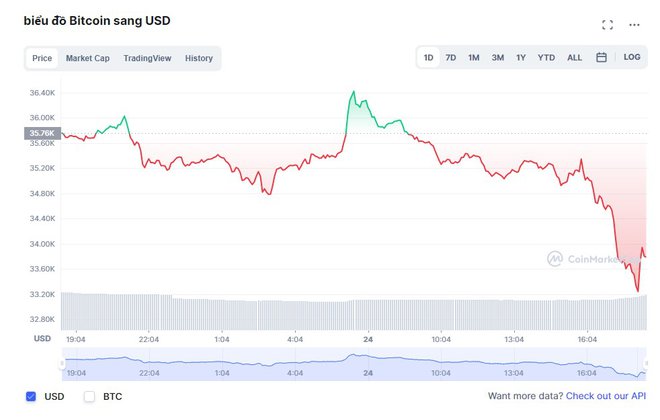The image size is (660, 420).
Task: Click the fullscreen expand icon
Action: [607, 24]
